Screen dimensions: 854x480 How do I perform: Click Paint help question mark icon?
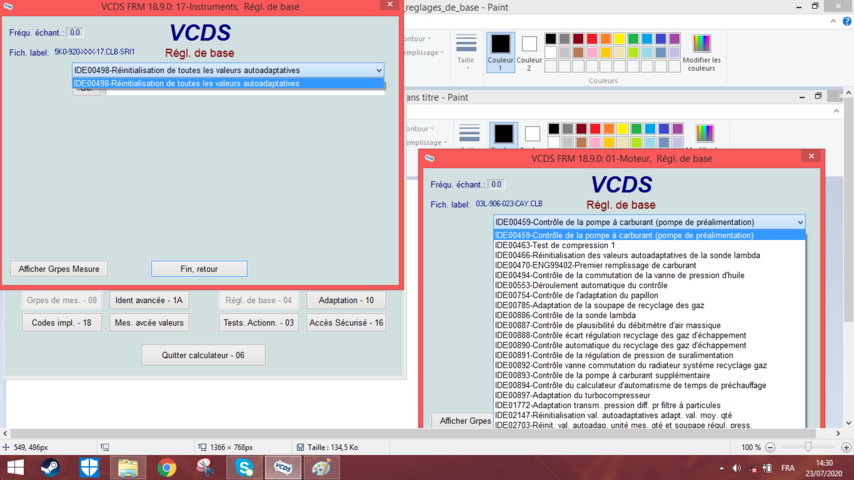point(847,21)
